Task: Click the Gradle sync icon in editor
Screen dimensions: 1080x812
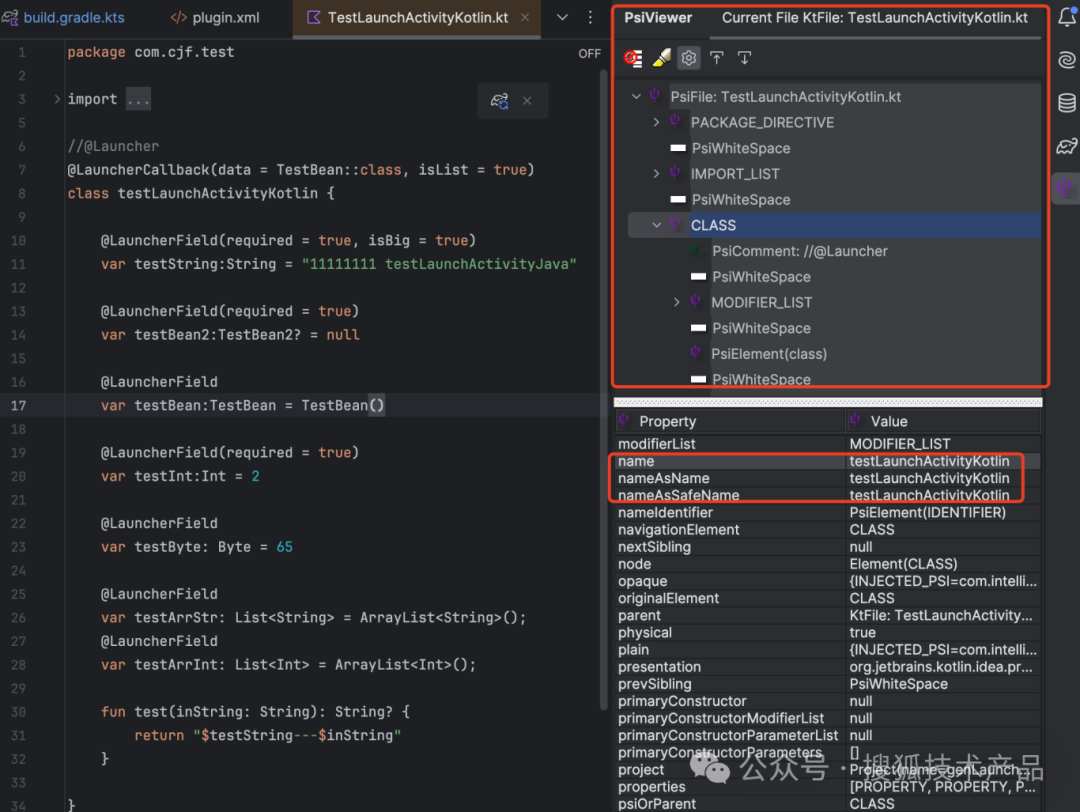Action: click(499, 101)
